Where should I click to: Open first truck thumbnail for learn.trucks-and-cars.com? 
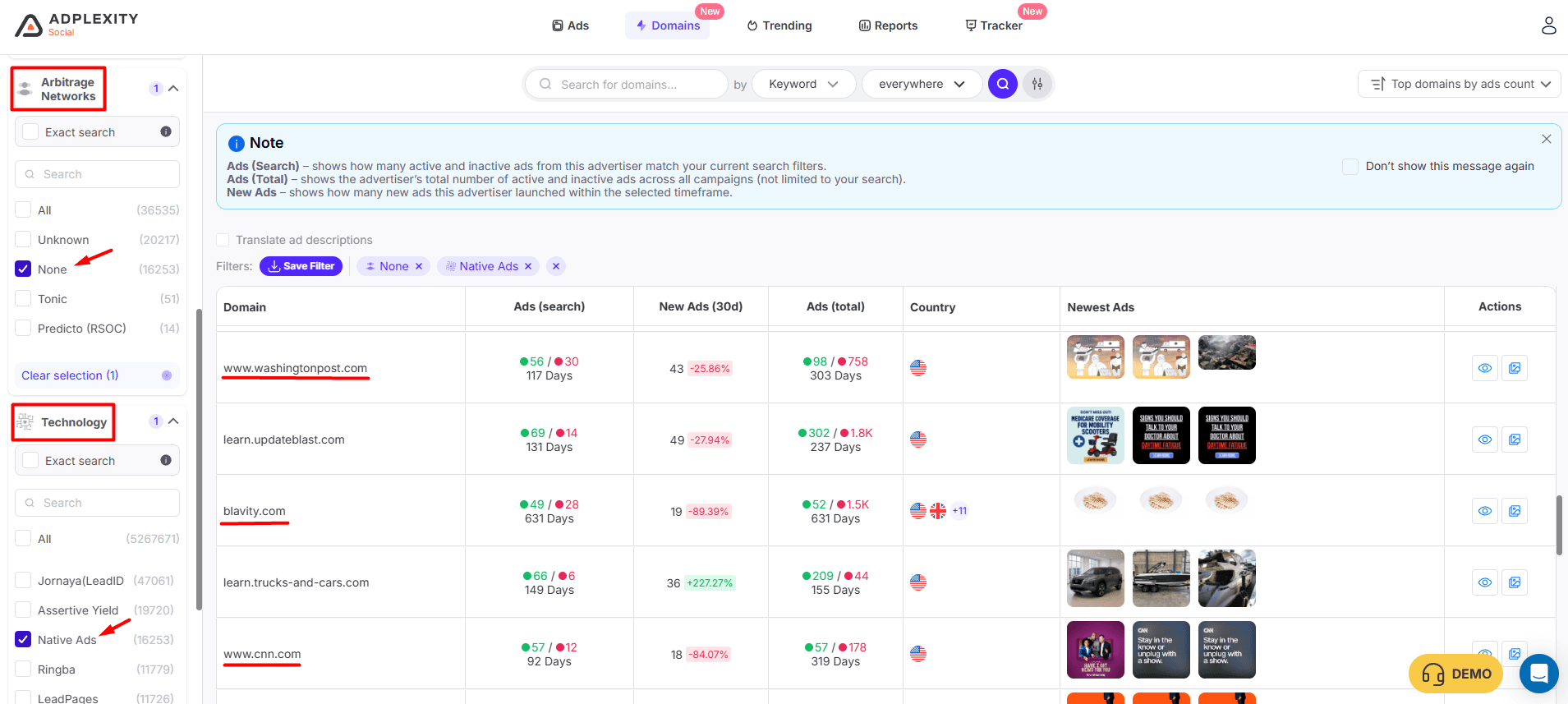[1096, 578]
